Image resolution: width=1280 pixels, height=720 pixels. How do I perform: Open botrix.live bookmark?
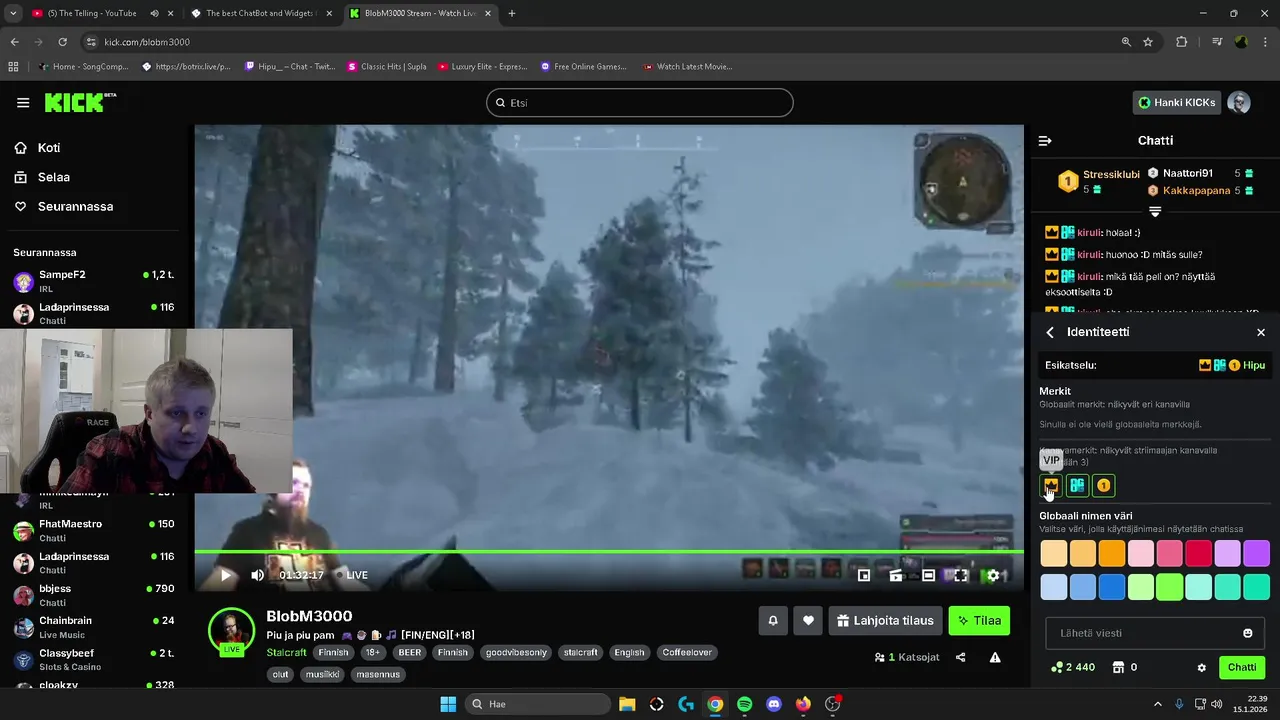tap(186, 66)
